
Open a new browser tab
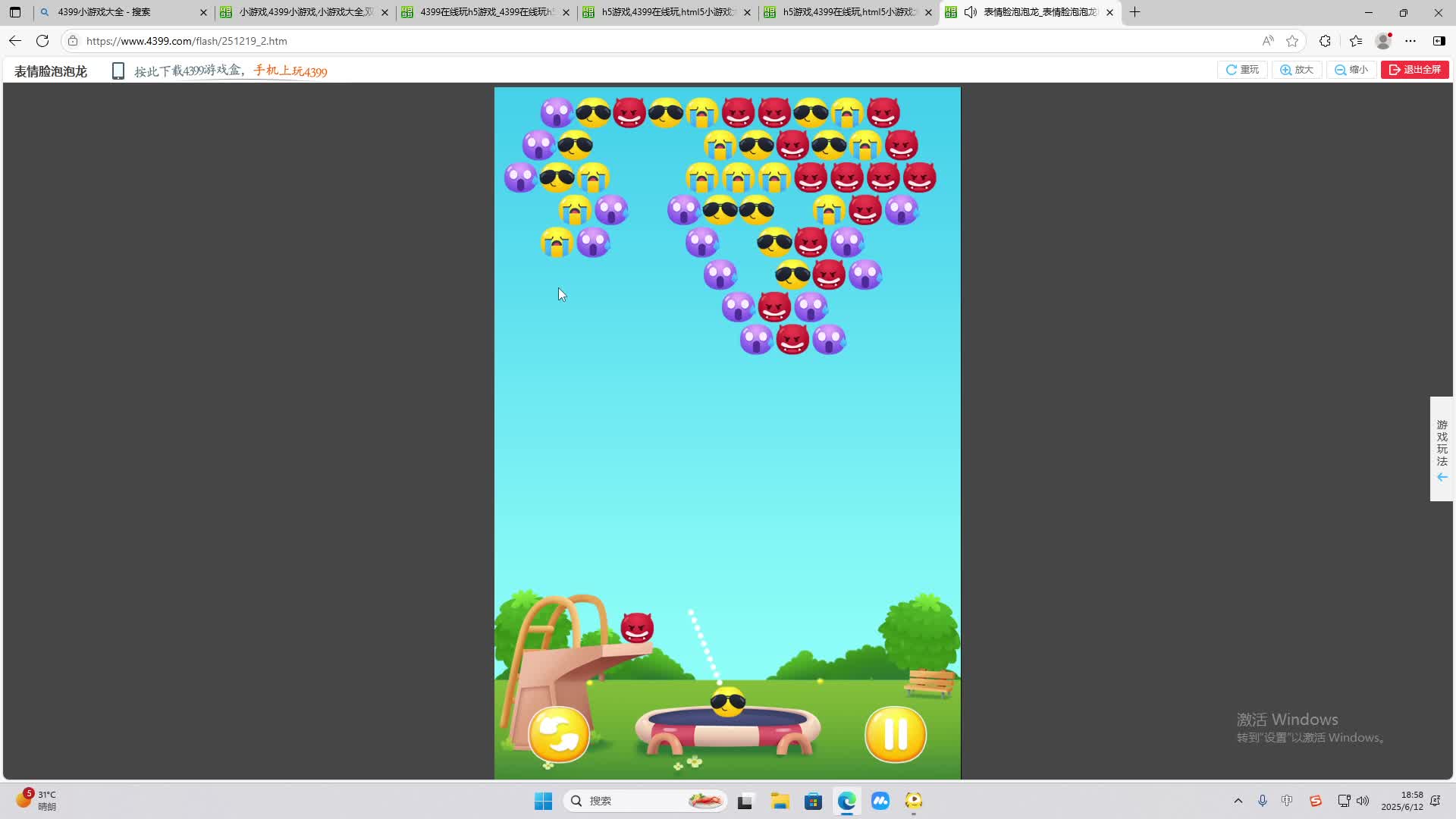(1134, 12)
